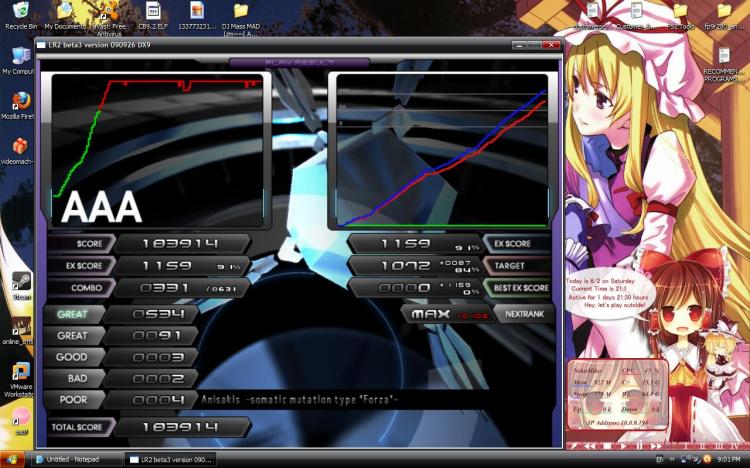Open the My Documents folder icon

pyautogui.click(x=65, y=12)
